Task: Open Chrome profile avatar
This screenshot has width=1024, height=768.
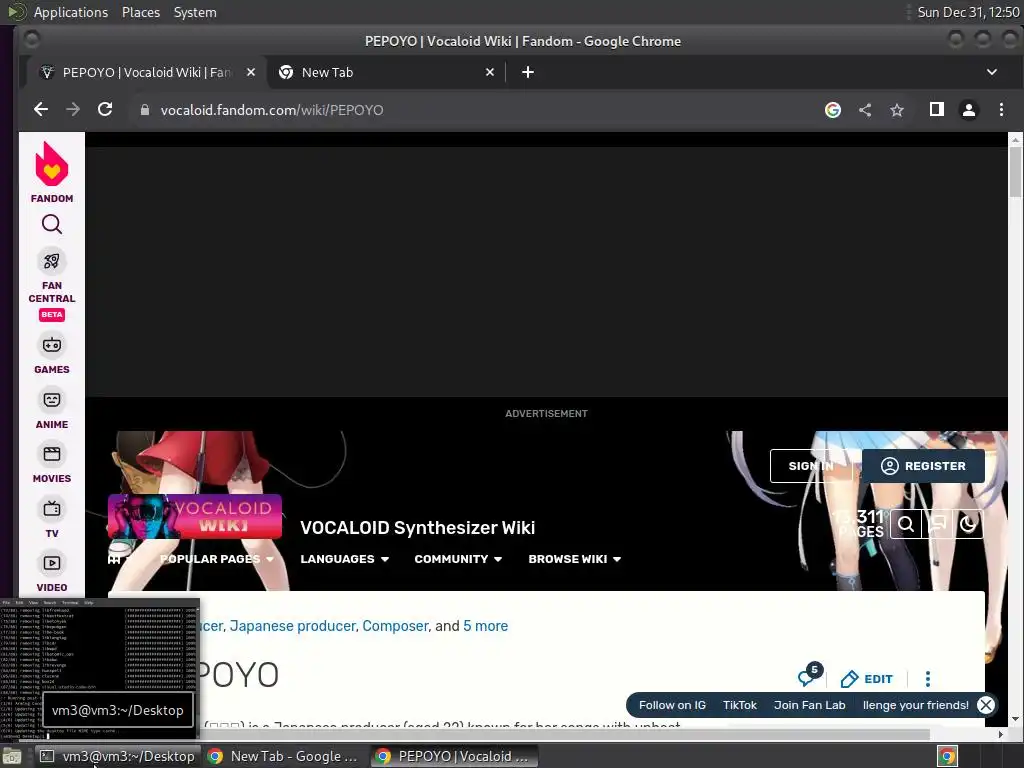Action: pos(968,110)
